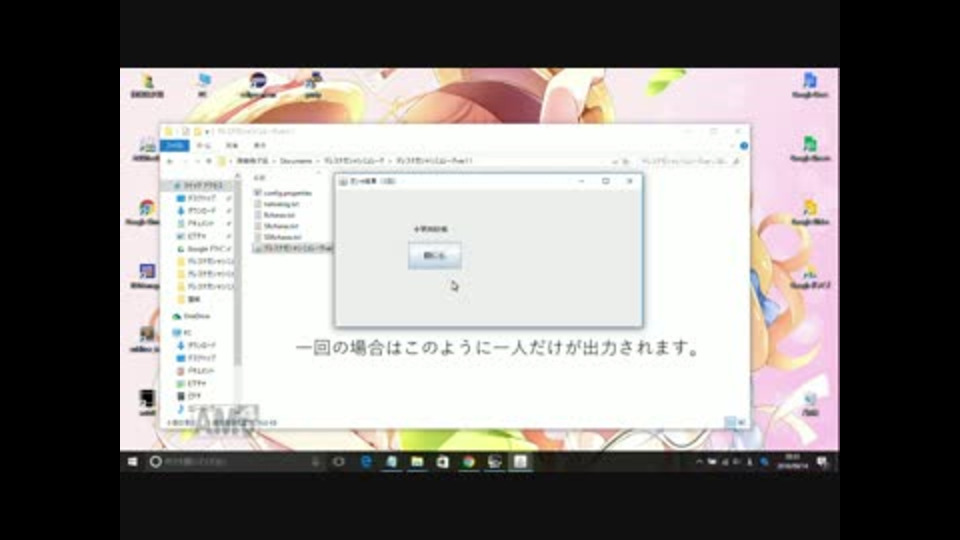Click the gacha result dialog's title bar icon
The height and width of the screenshot is (540, 960).
[x=343, y=181]
